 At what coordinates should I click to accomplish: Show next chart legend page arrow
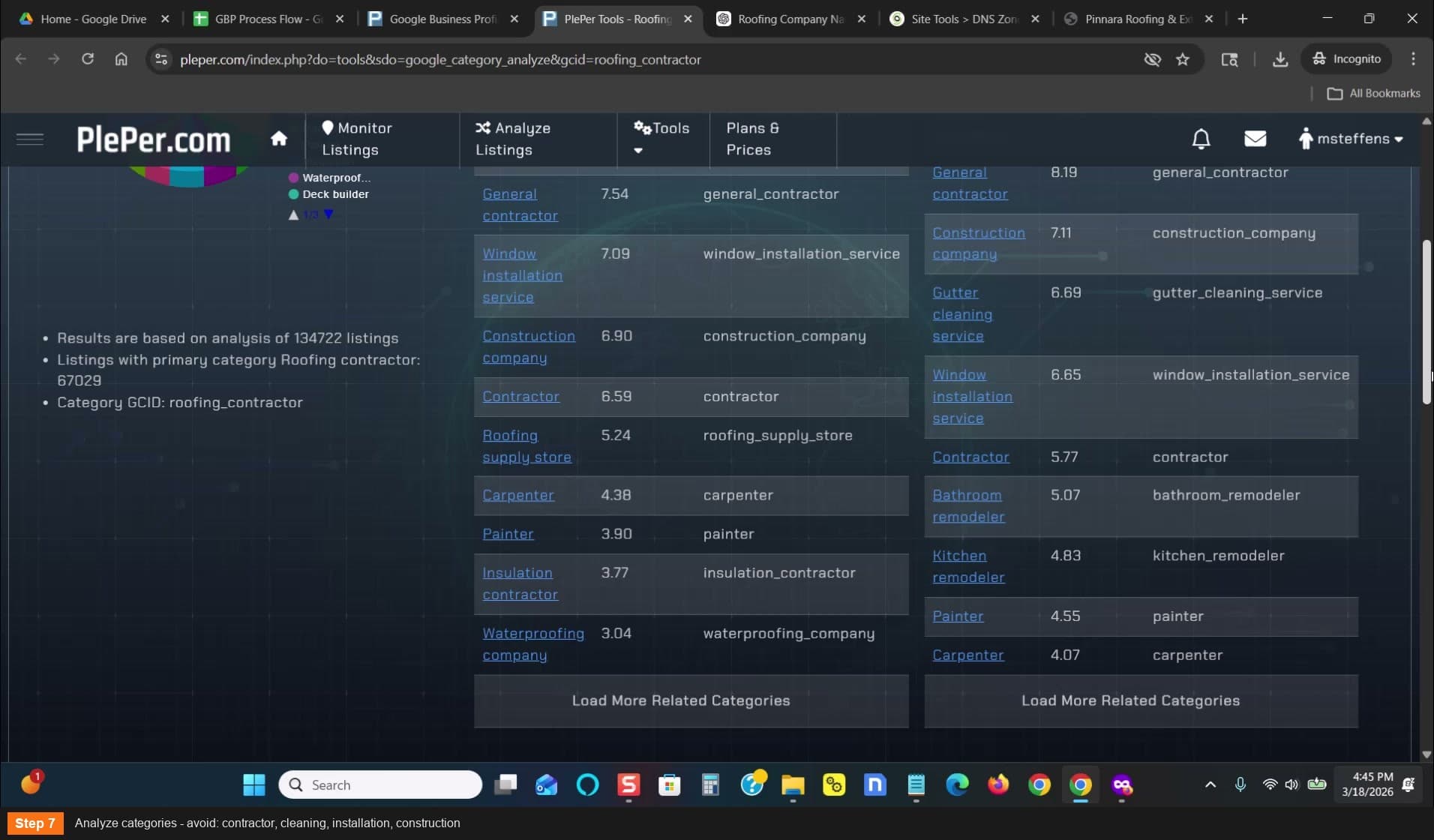coord(328,214)
